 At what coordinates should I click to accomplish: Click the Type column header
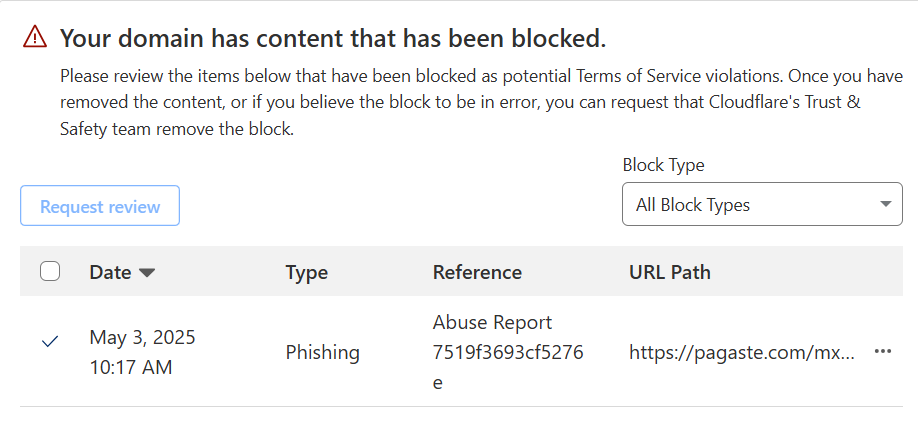tap(306, 272)
